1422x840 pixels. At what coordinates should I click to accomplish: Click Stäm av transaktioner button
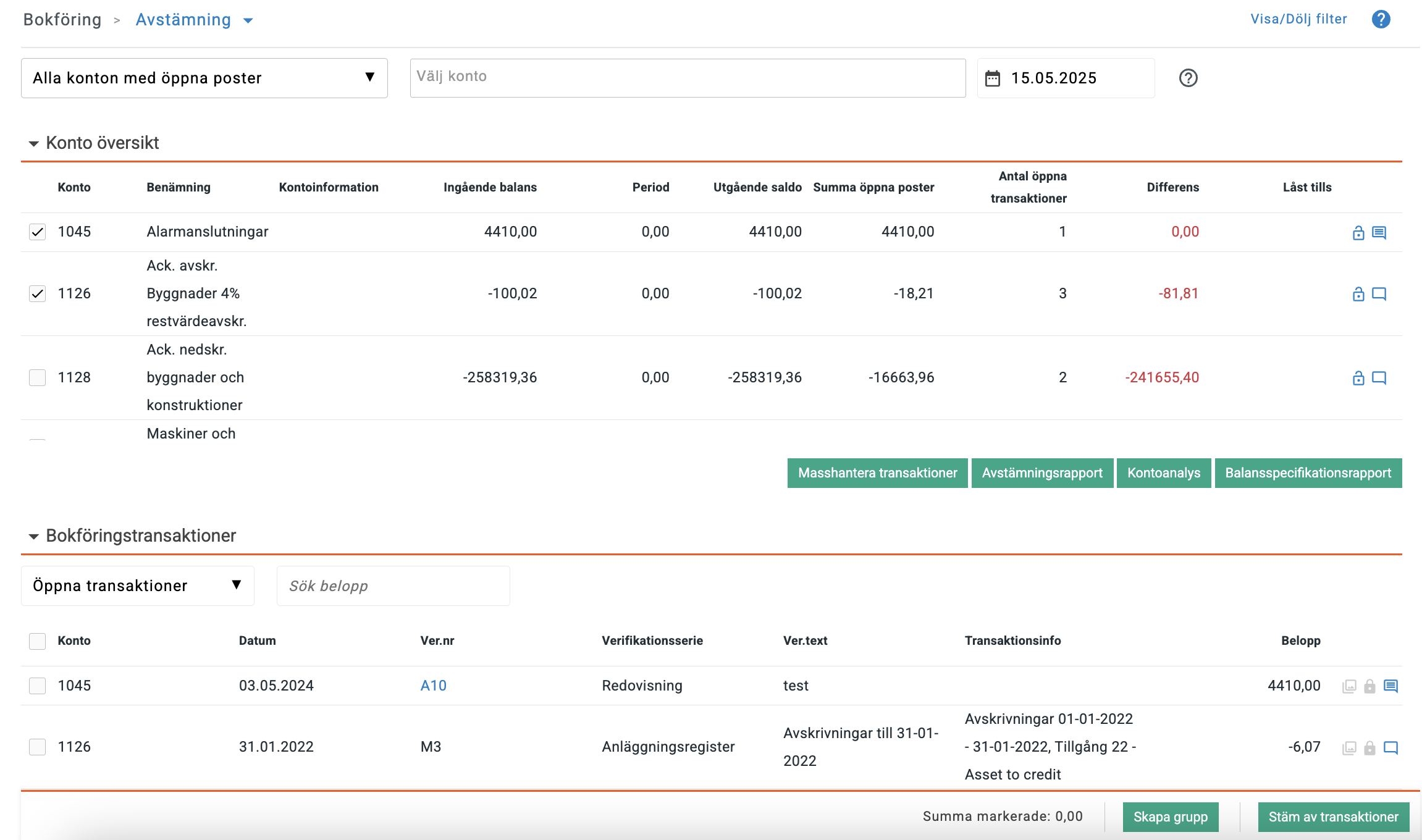[x=1334, y=817]
